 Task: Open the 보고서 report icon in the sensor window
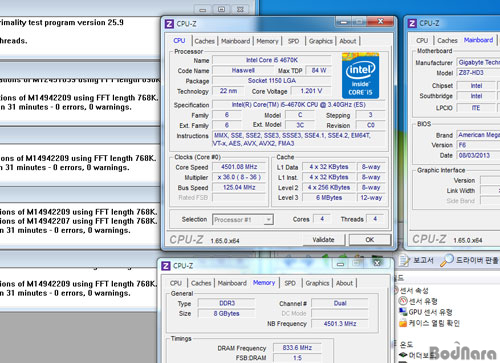[x=404, y=260]
